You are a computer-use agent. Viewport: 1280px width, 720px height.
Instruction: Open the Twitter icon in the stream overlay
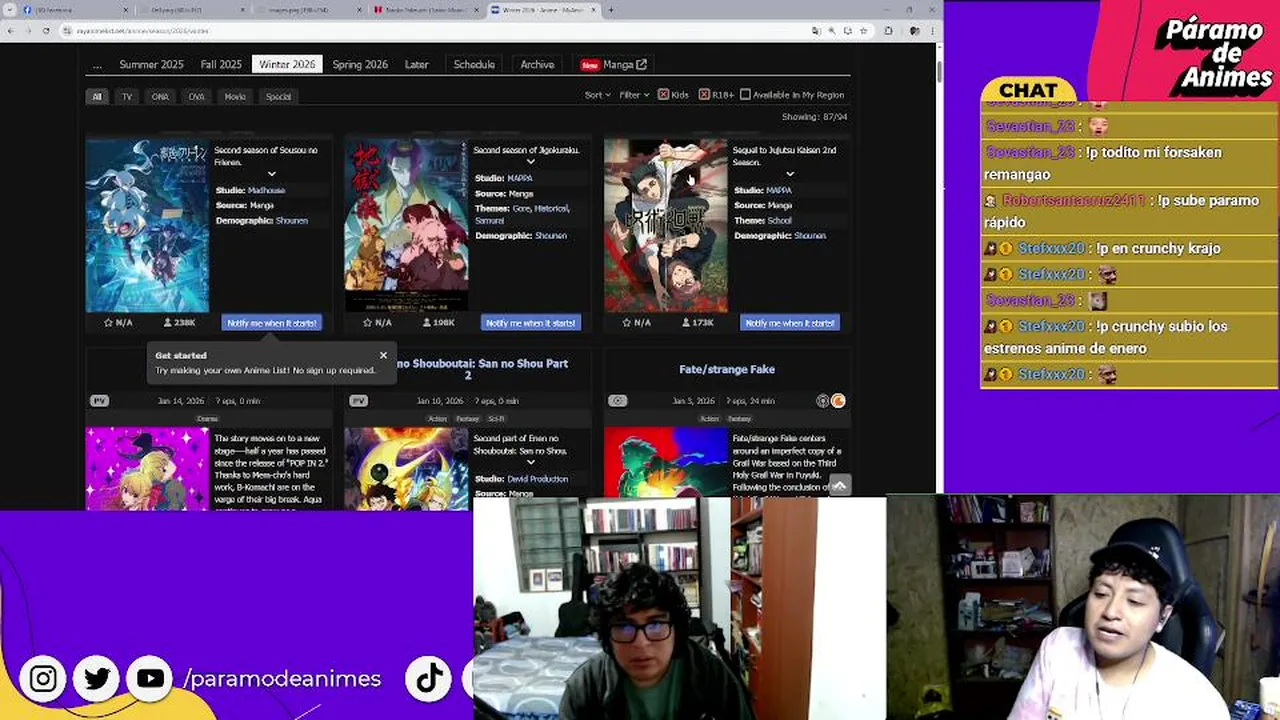(97, 679)
